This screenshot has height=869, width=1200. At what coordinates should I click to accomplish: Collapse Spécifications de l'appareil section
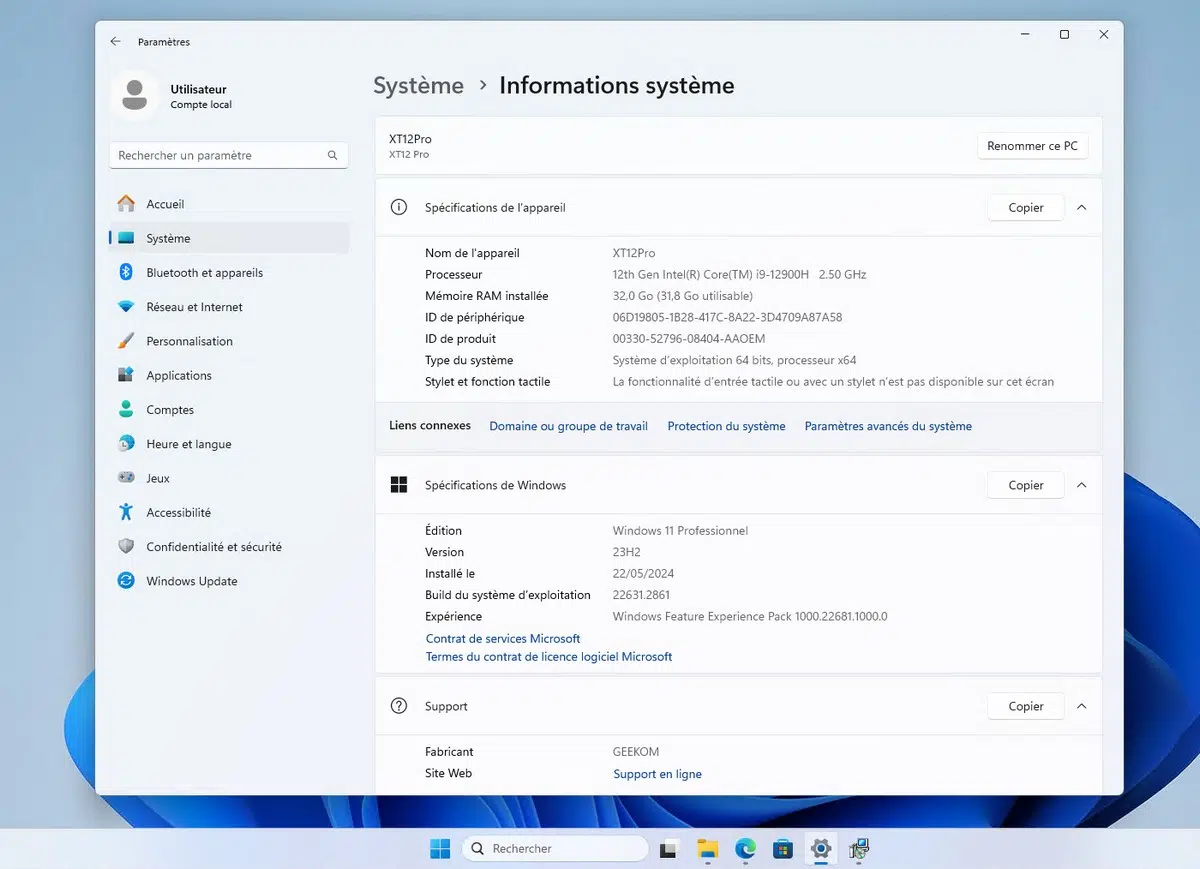(x=1081, y=208)
